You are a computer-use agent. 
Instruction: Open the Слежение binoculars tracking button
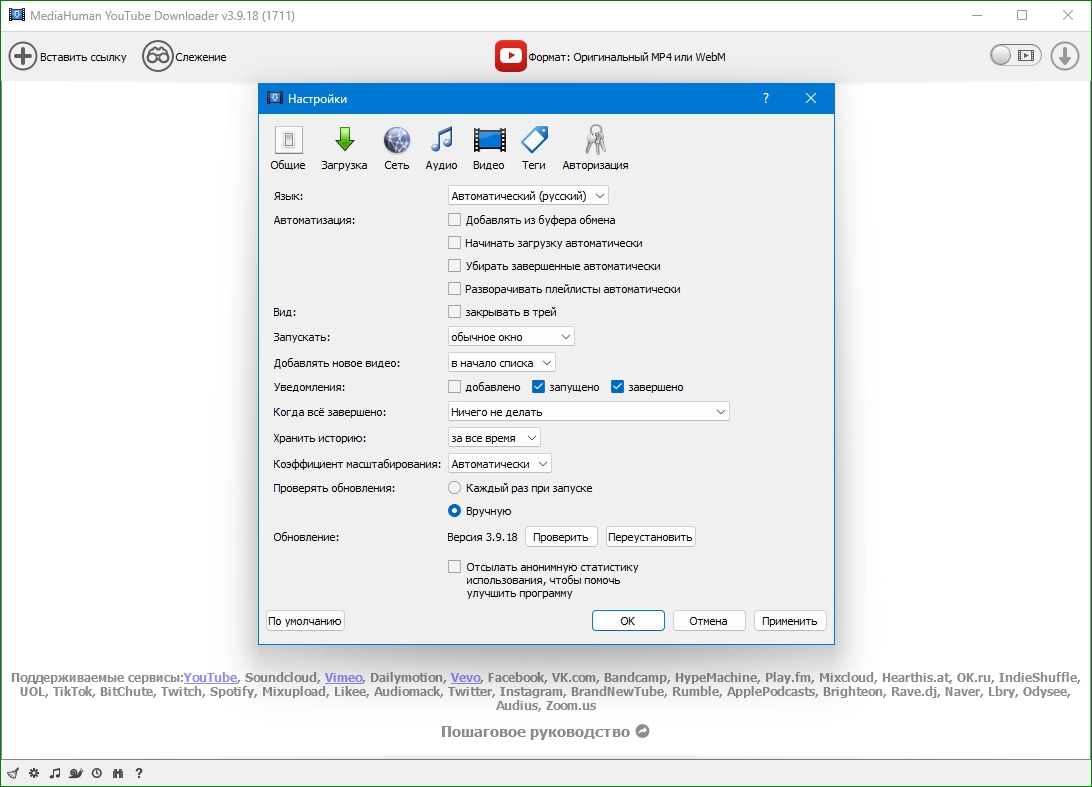coord(157,56)
